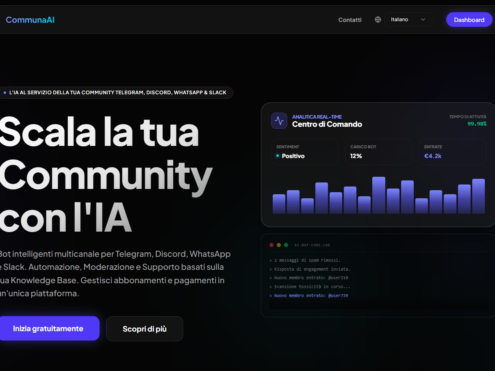The height and width of the screenshot is (371, 495).
Task: Click the "Scala la tua Community con l'IA" heading
Action: [x=106, y=174]
